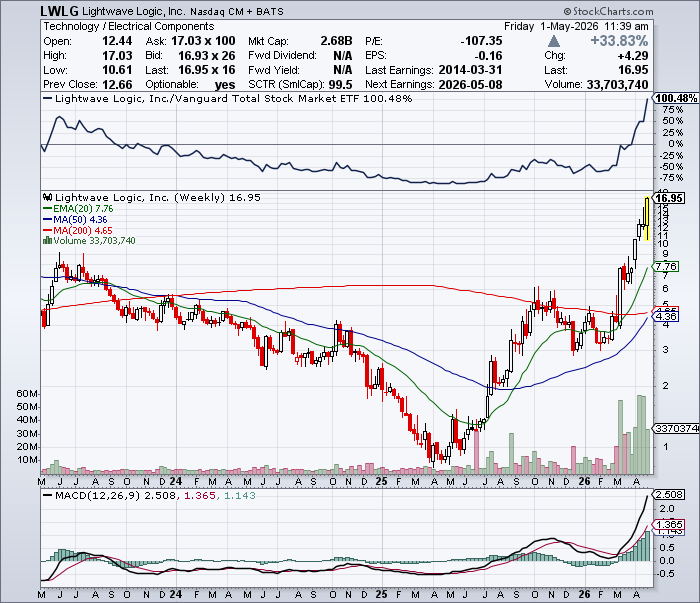Click the 16.95 current price tag
This screenshot has height=603, width=700.
(x=669, y=198)
